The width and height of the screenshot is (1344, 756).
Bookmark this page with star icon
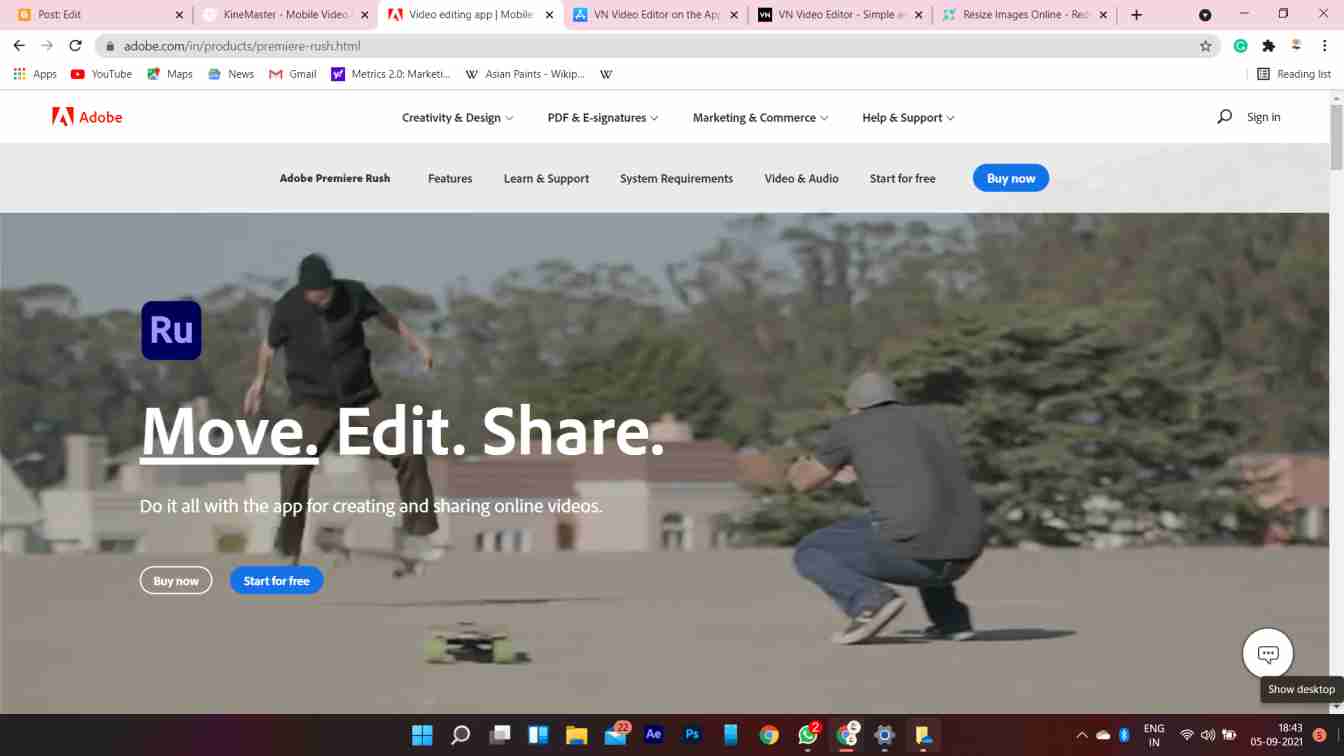(1205, 46)
